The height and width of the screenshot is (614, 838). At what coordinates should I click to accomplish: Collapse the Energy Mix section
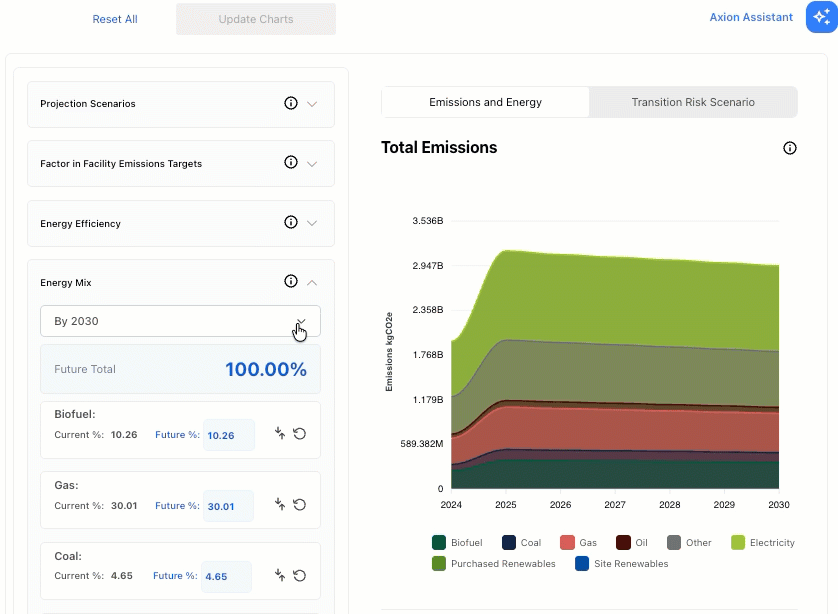(x=312, y=282)
